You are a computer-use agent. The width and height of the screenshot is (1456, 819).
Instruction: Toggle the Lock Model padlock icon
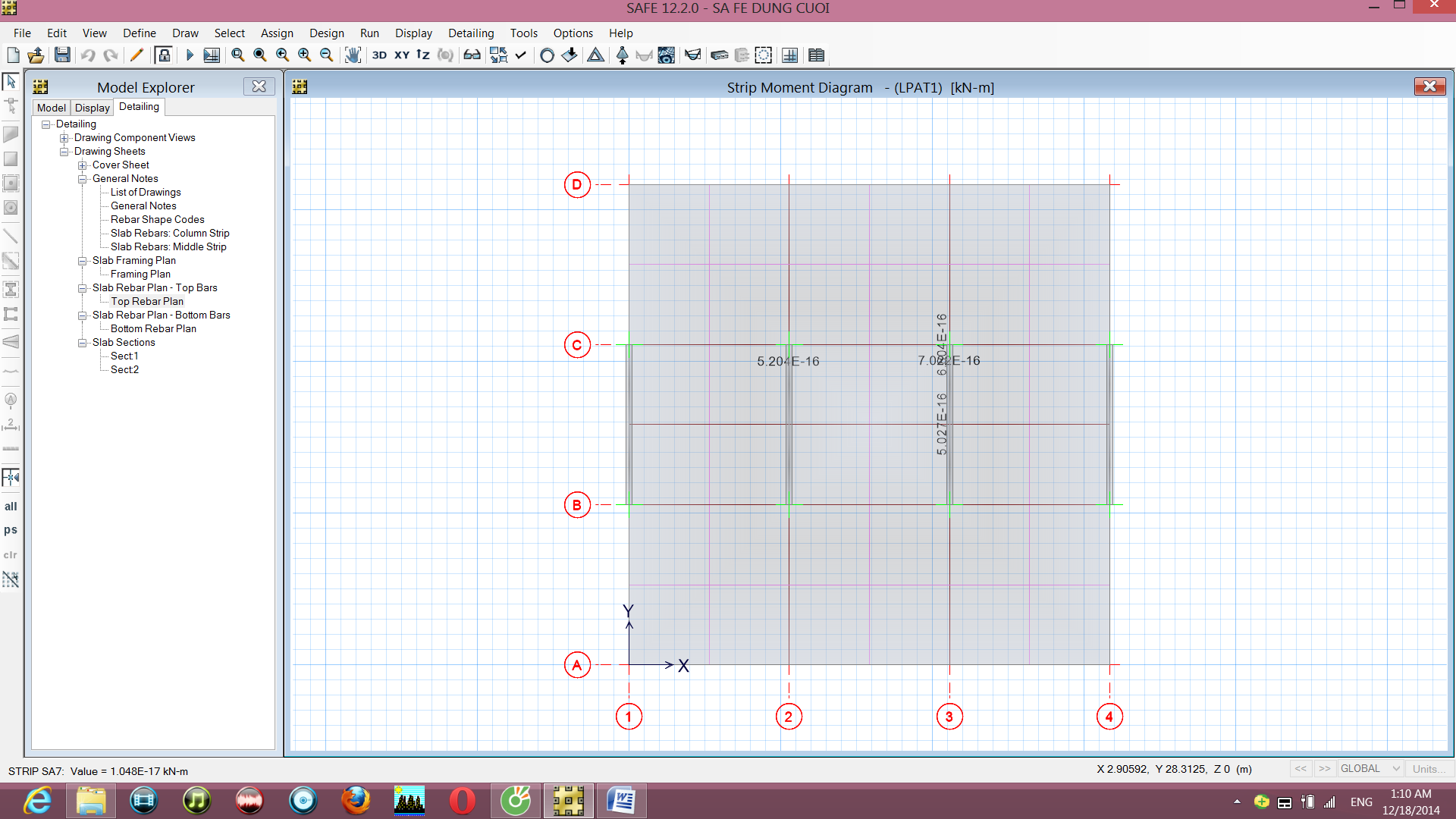coord(163,55)
